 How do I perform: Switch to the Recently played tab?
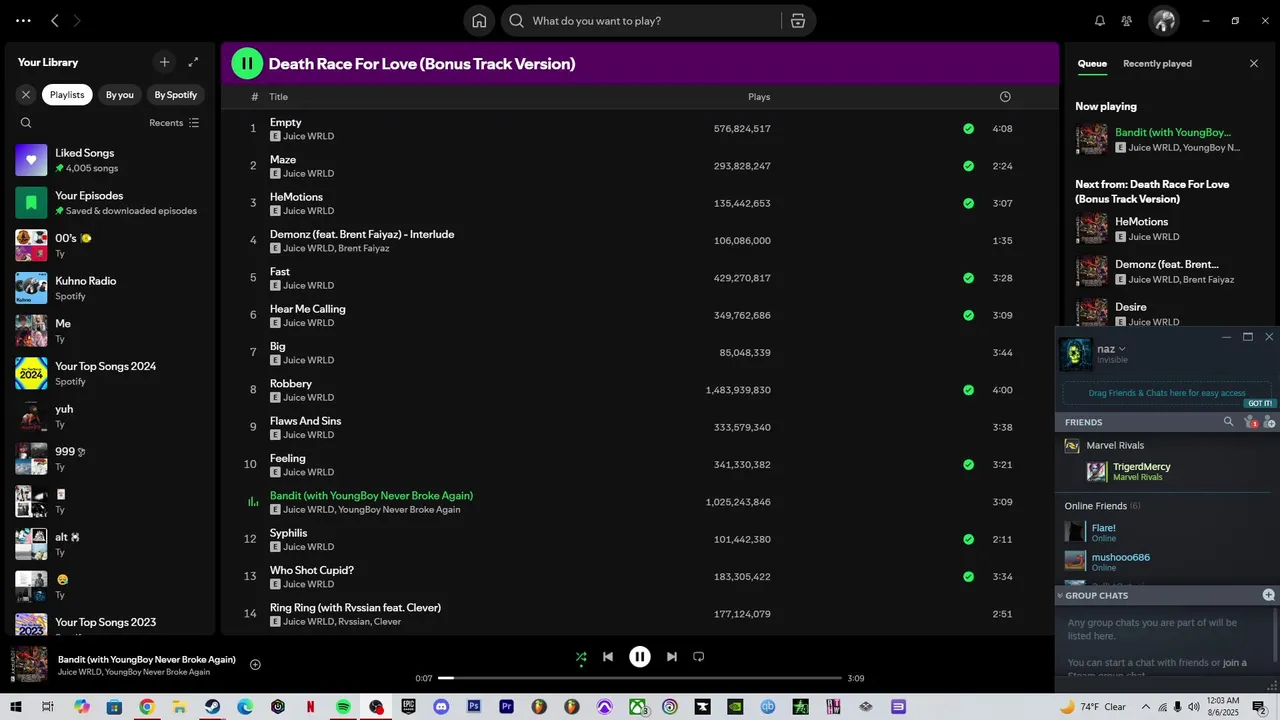(x=1157, y=63)
